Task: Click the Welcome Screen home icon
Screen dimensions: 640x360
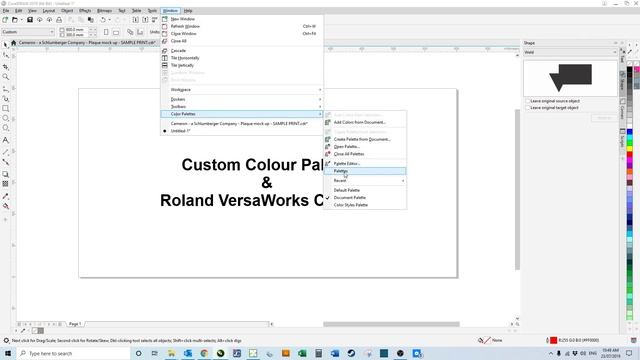Action: 13,42
